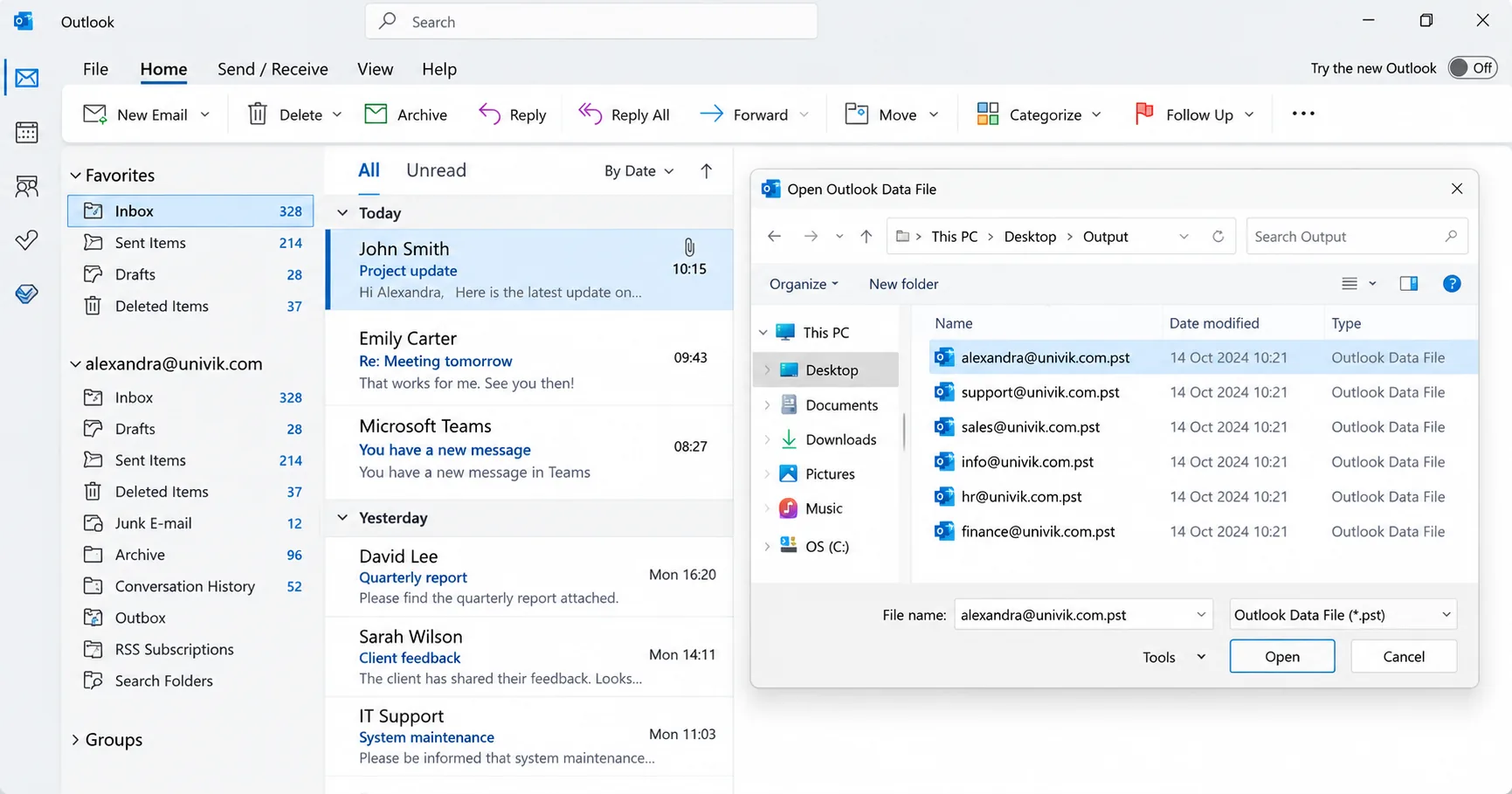Open the more options ellipsis in ribbon
The height and width of the screenshot is (794, 1512).
(x=1303, y=114)
